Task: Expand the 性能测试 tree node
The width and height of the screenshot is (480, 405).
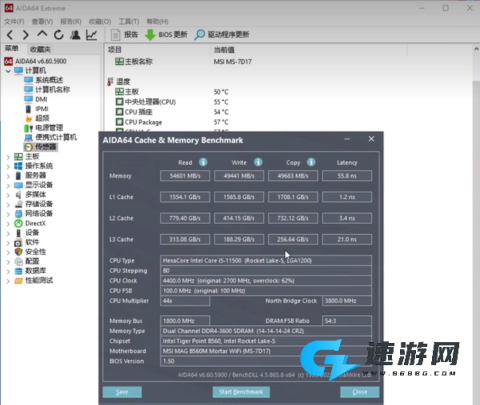Action: coord(8,281)
